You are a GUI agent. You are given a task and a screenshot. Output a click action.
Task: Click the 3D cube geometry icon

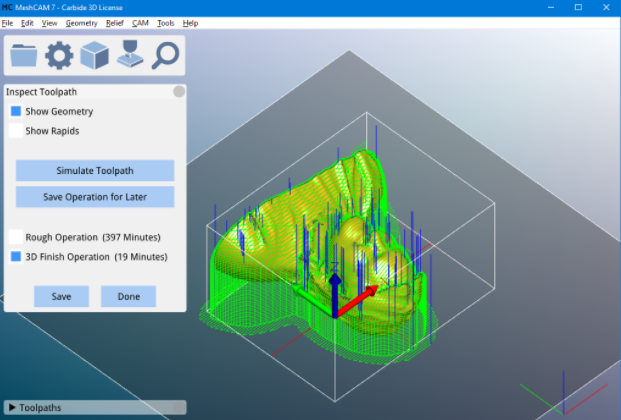click(94, 55)
